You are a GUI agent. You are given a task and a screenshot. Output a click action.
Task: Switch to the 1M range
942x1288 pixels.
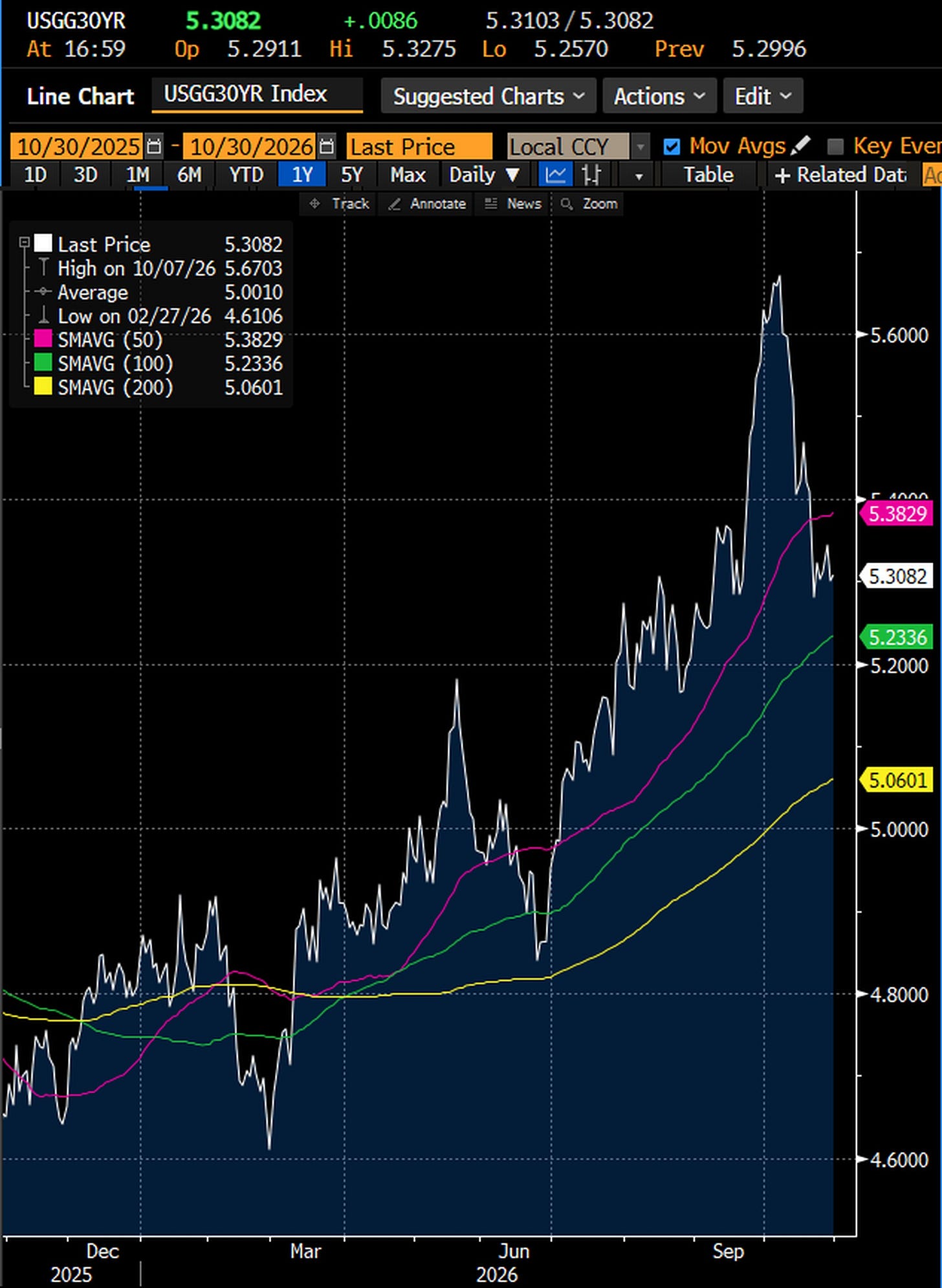137,175
